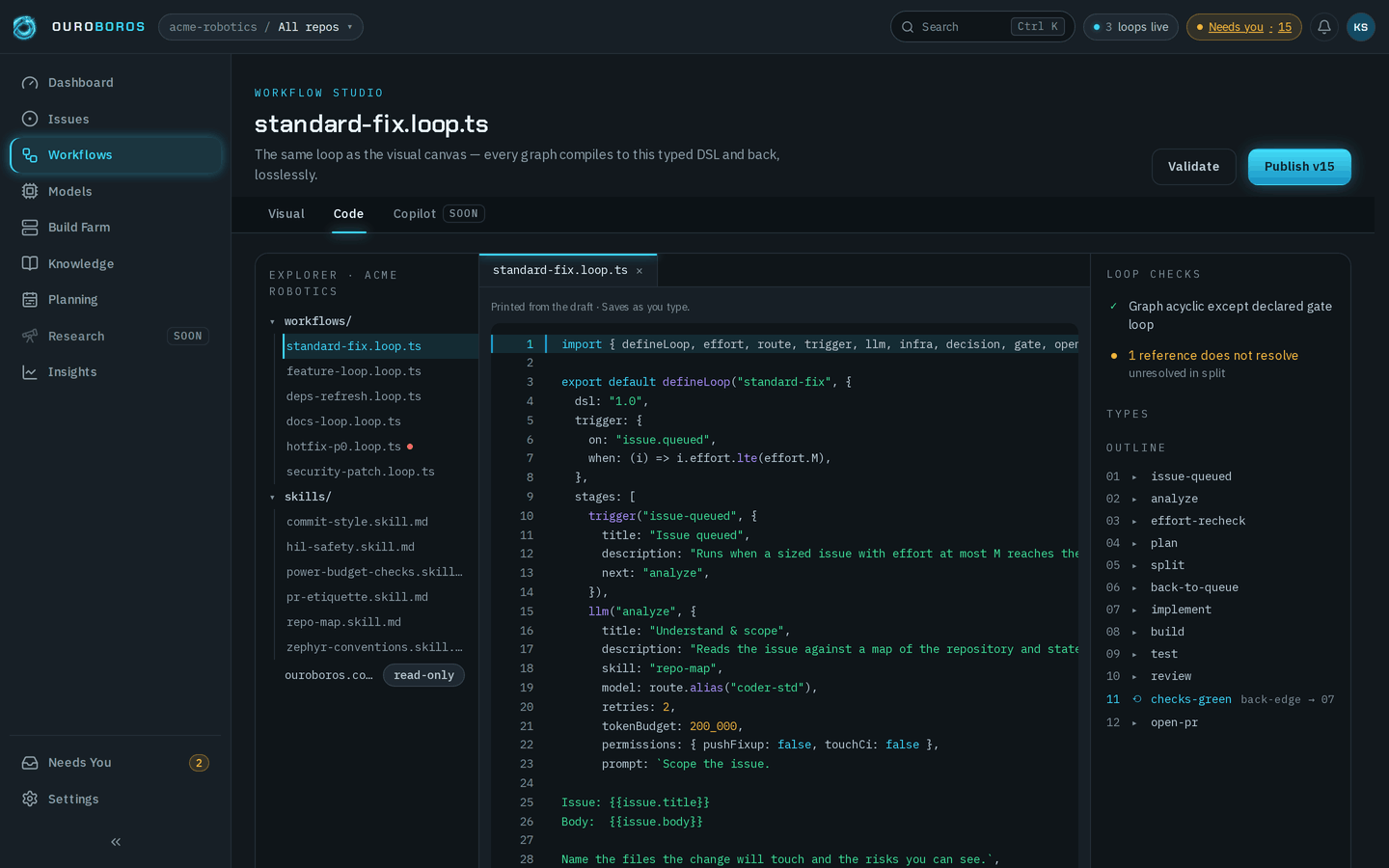1389x868 pixels.
Task: Select the Code tab
Action: click(x=348, y=214)
